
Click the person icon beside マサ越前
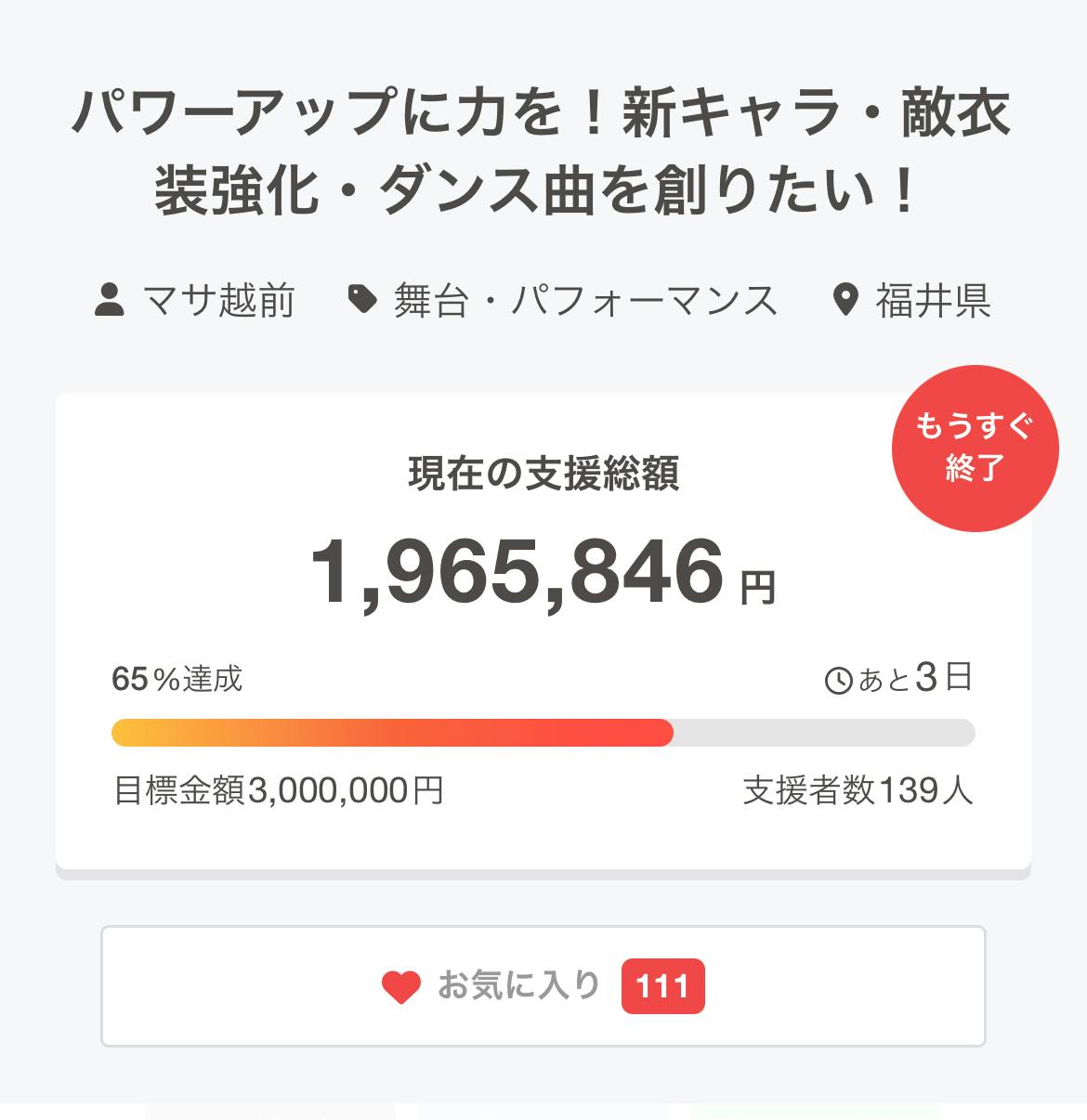point(110,301)
